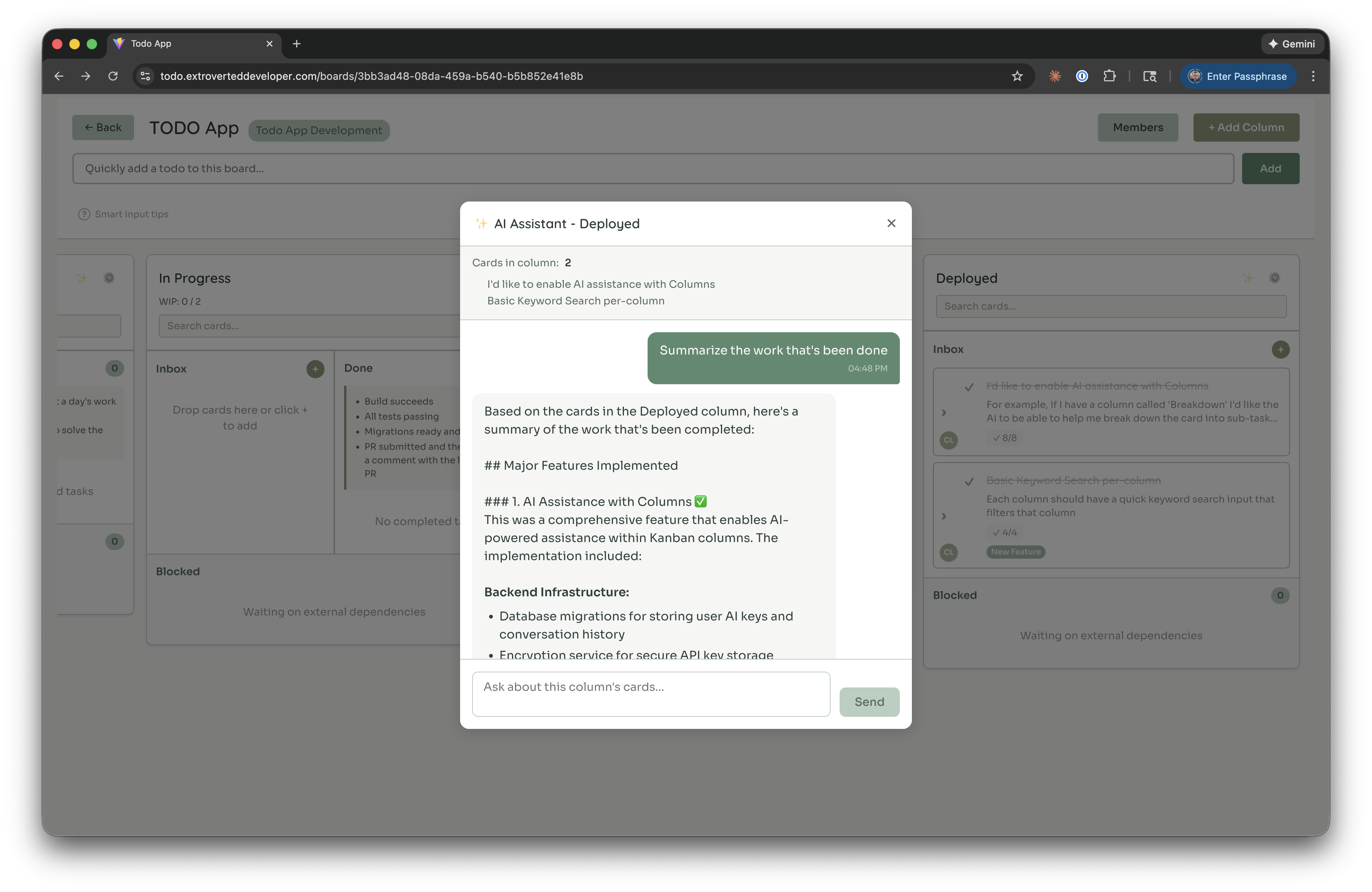Expand the Basic Keyword Search card chevron
1372x892 pixels.
(944, 516)
